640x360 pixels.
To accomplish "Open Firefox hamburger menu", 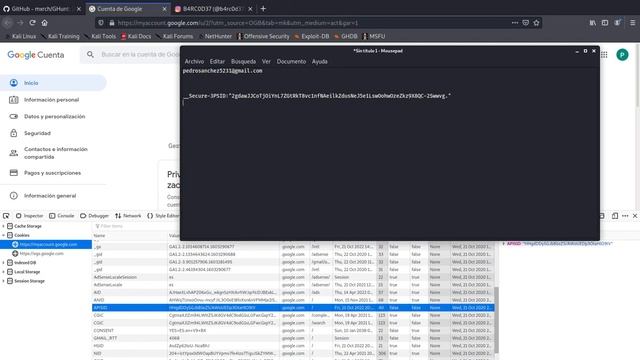I will (x=632, y=23).
